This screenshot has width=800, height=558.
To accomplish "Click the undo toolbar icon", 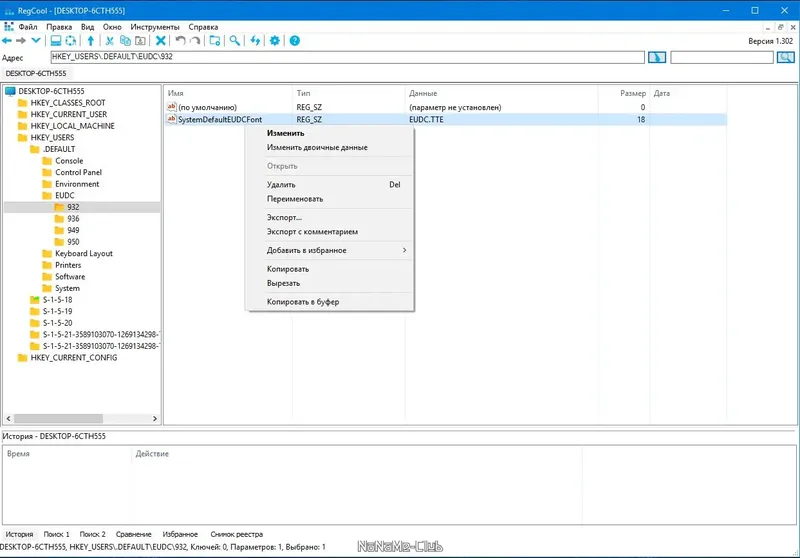I will point(180,41).
